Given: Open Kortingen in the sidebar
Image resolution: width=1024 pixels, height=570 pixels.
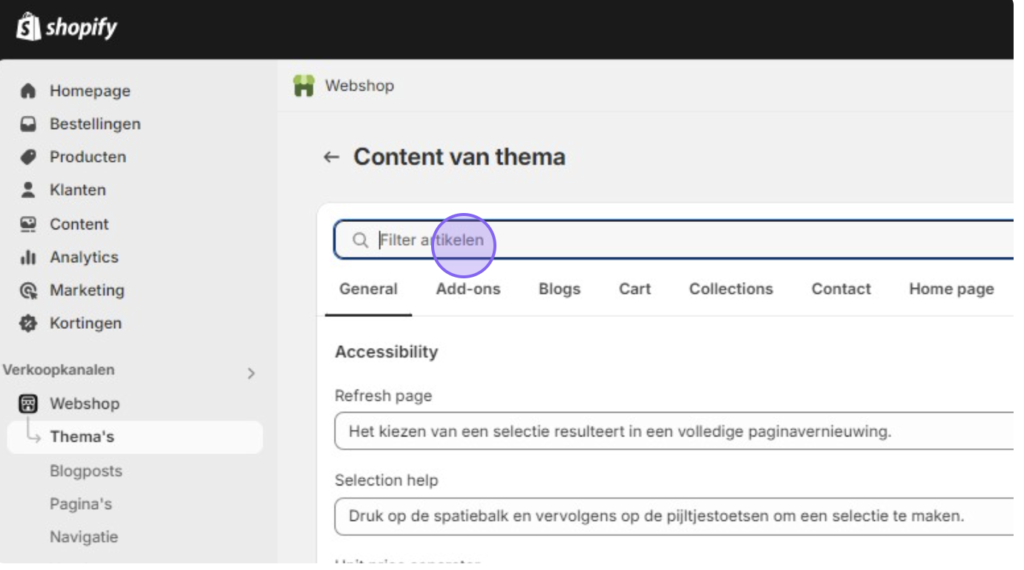Looking at the screenshot, I should [86, 323].
